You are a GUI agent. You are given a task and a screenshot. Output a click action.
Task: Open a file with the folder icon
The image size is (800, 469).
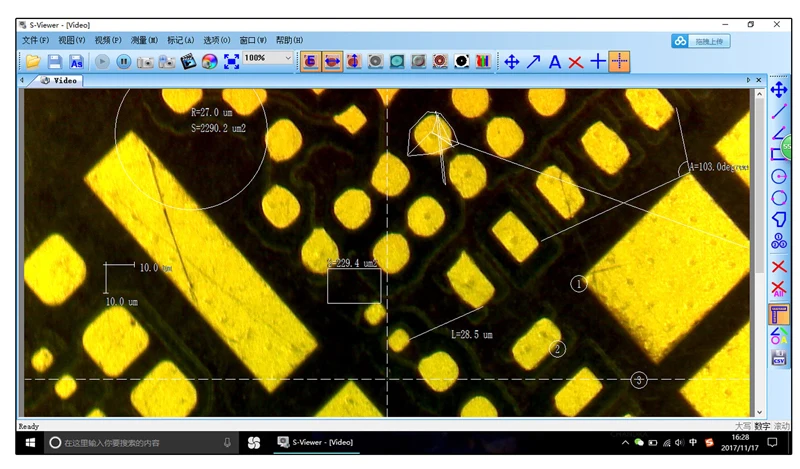click(33, 62)
